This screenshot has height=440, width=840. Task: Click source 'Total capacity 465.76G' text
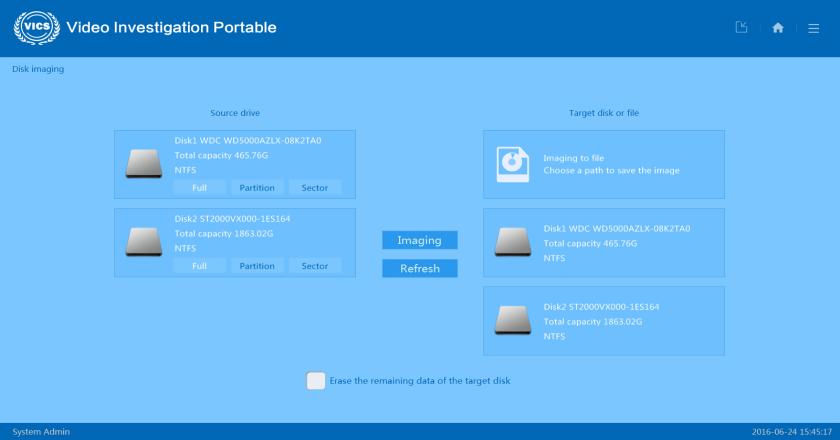(x=221, y=155)
